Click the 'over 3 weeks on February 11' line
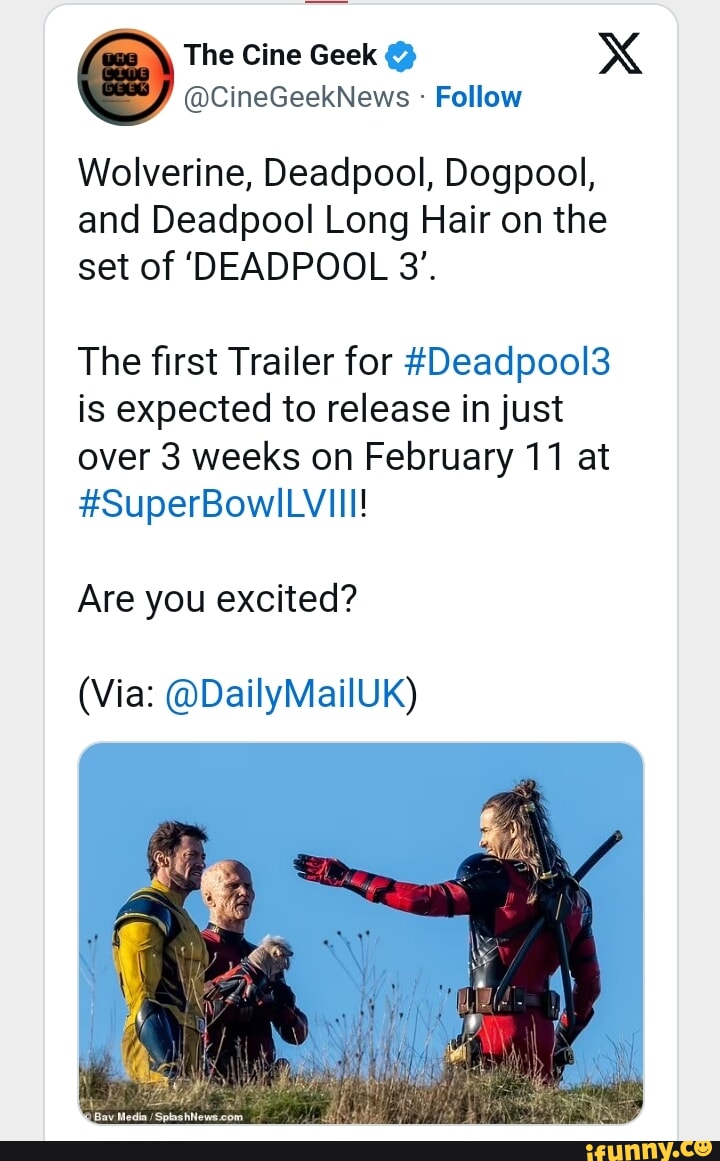720x1161 pixels. 343,457
